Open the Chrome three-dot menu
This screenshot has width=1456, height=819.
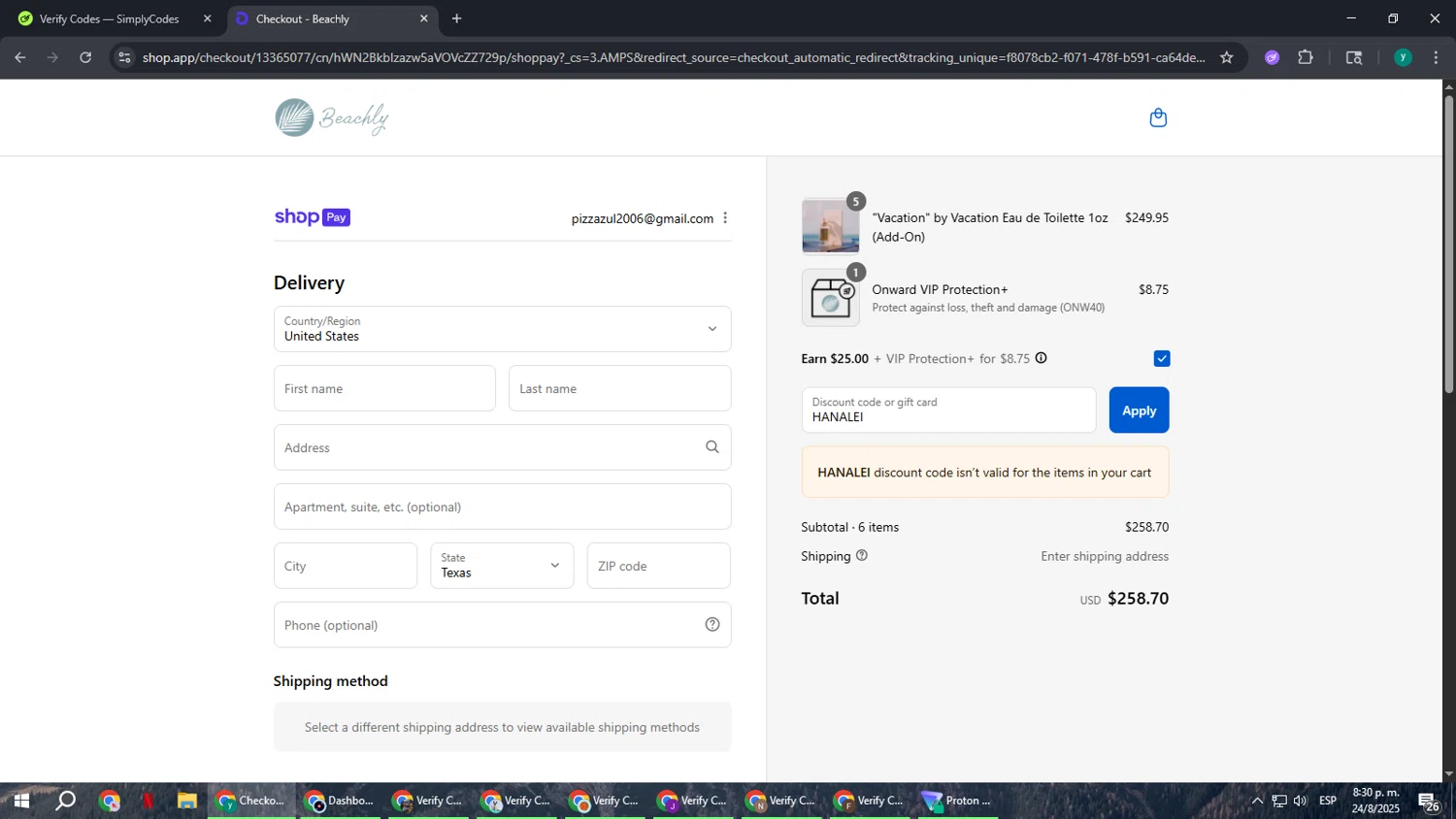[x=1436, y=57]
